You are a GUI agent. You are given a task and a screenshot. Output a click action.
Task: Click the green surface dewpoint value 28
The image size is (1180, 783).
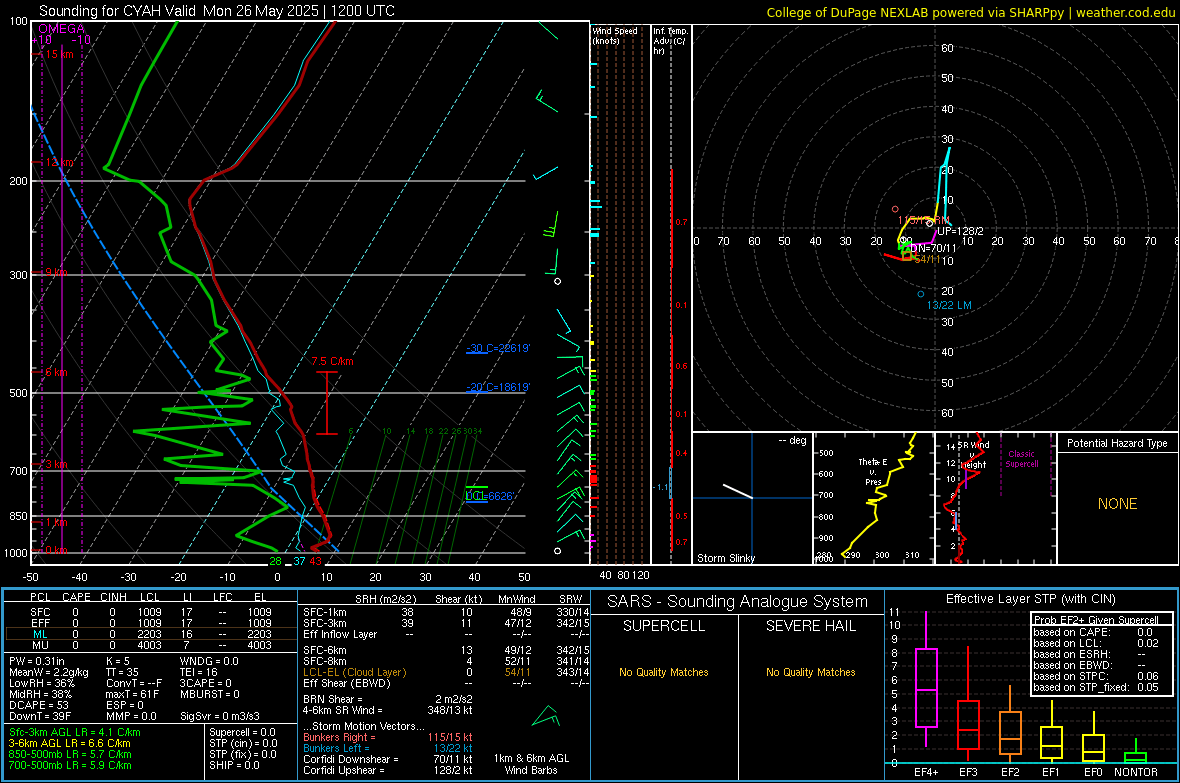tap(275, 561)
